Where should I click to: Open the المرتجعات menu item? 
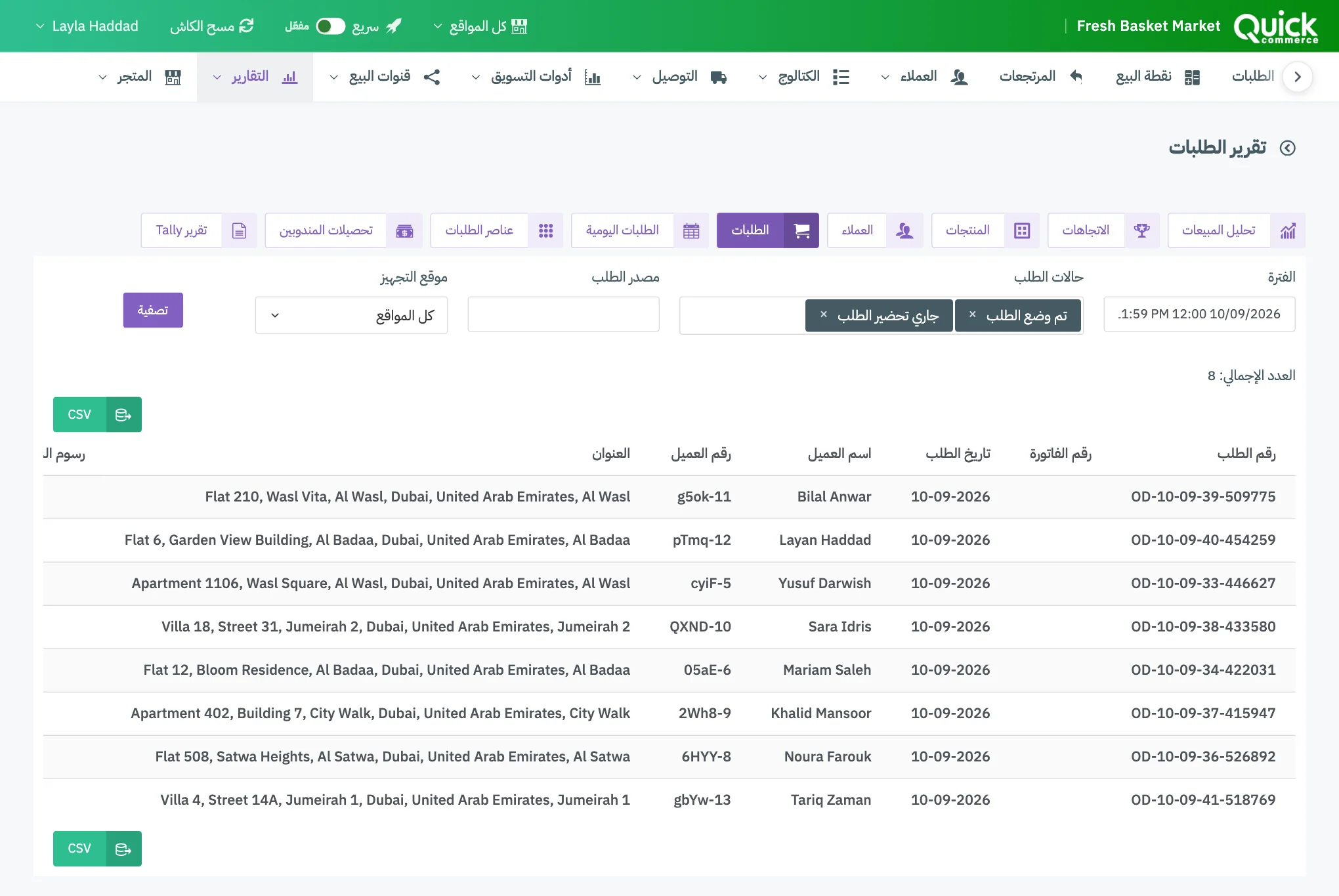point(1040,77)
